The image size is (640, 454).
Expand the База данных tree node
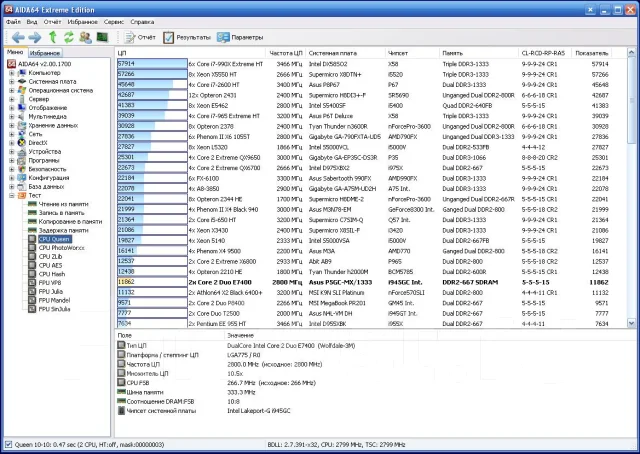pyautogui.click(x=12, y=187)
